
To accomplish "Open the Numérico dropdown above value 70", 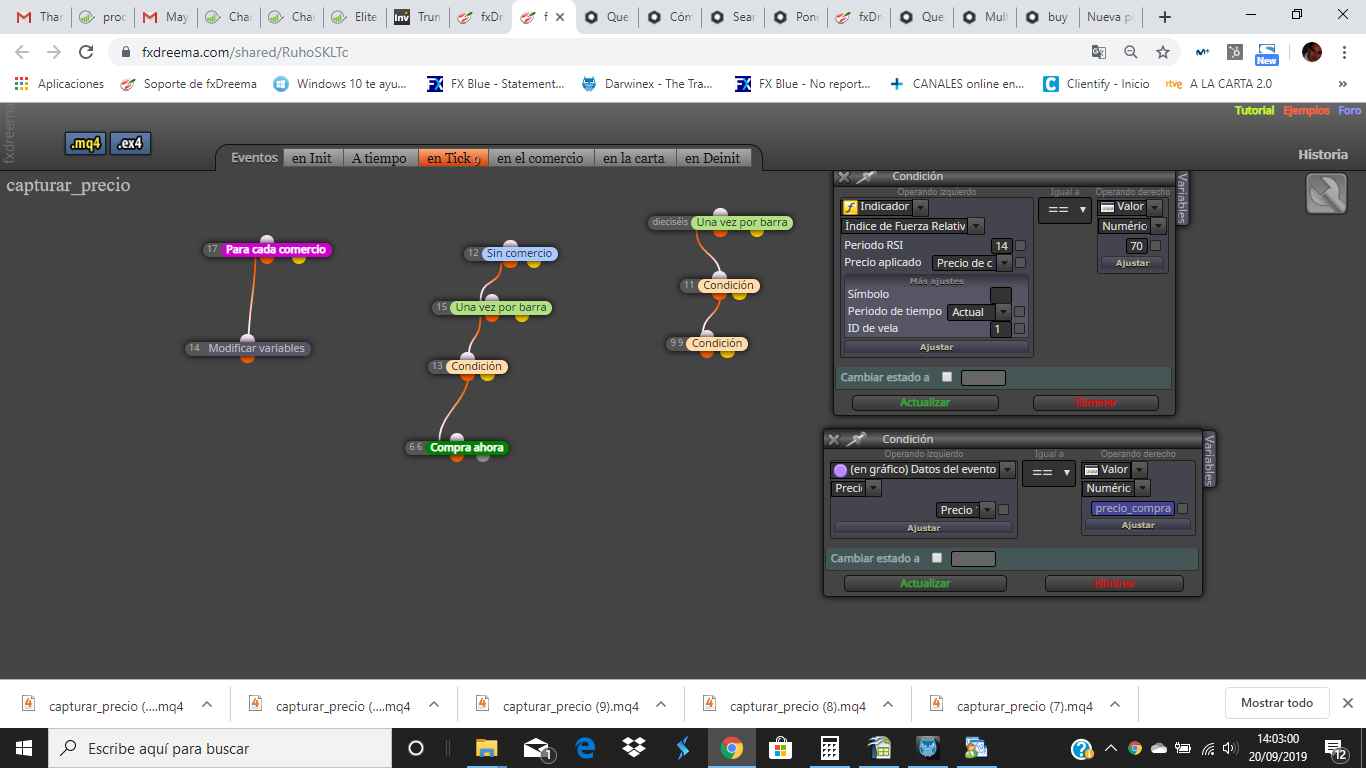I will coord(1158,226).
